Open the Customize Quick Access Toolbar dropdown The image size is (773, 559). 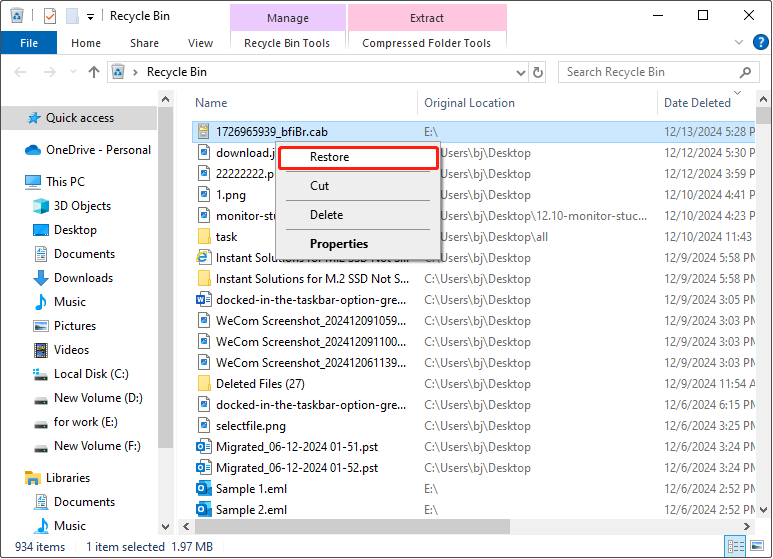pos(90,17)
